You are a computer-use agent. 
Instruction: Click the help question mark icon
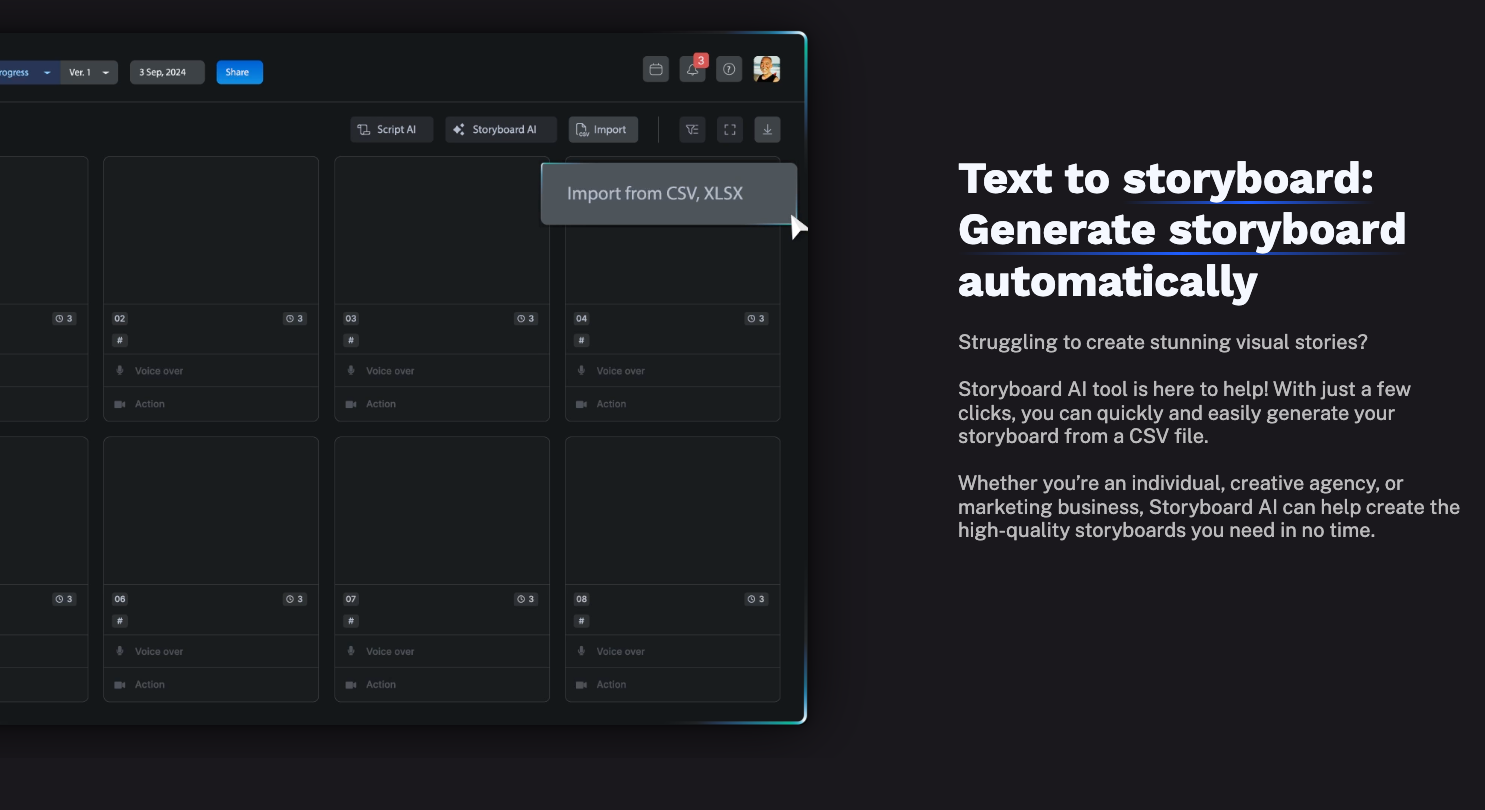729,70
